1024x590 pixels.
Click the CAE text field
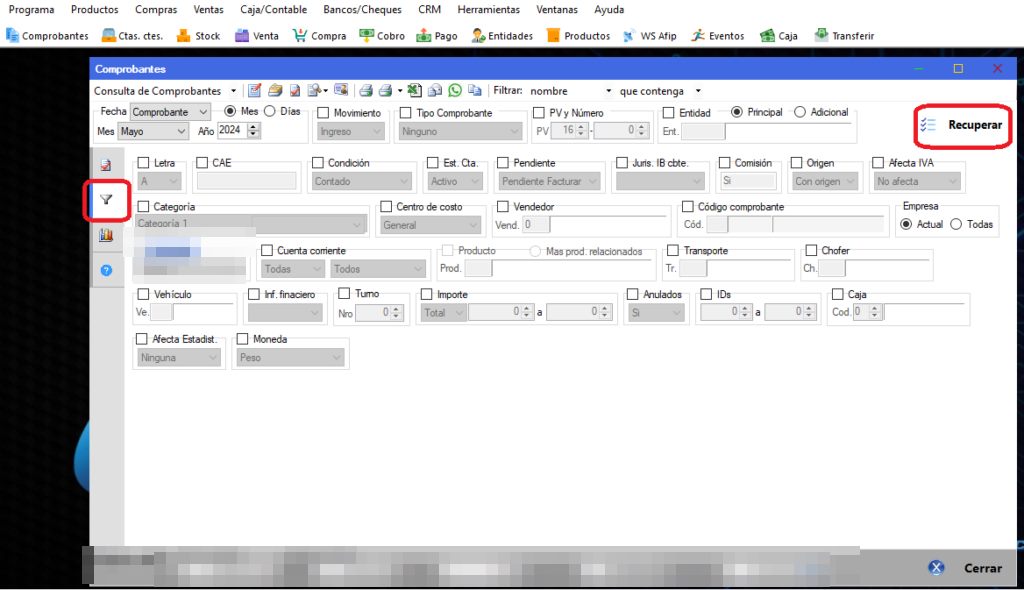click(246, 182)
